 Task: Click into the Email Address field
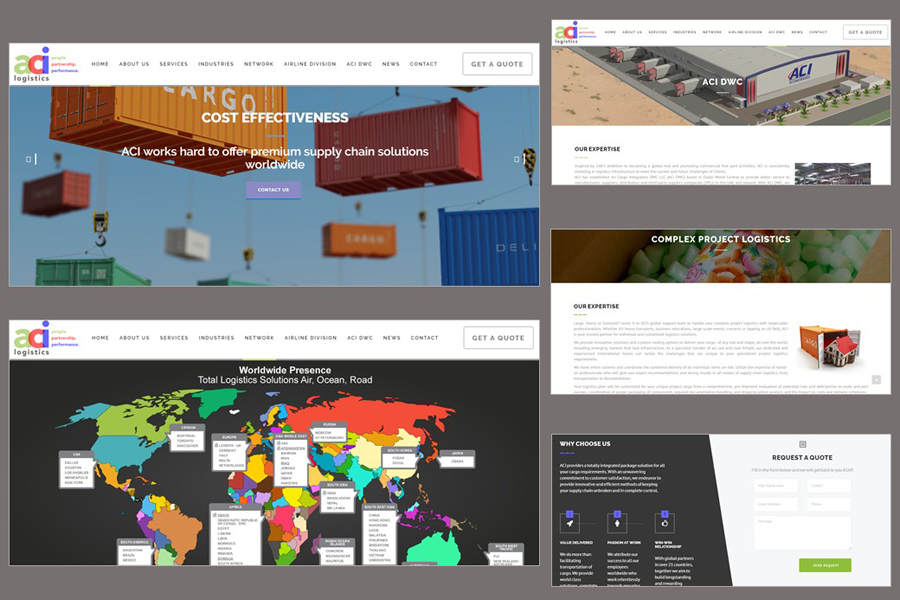(x=776, y=505)
